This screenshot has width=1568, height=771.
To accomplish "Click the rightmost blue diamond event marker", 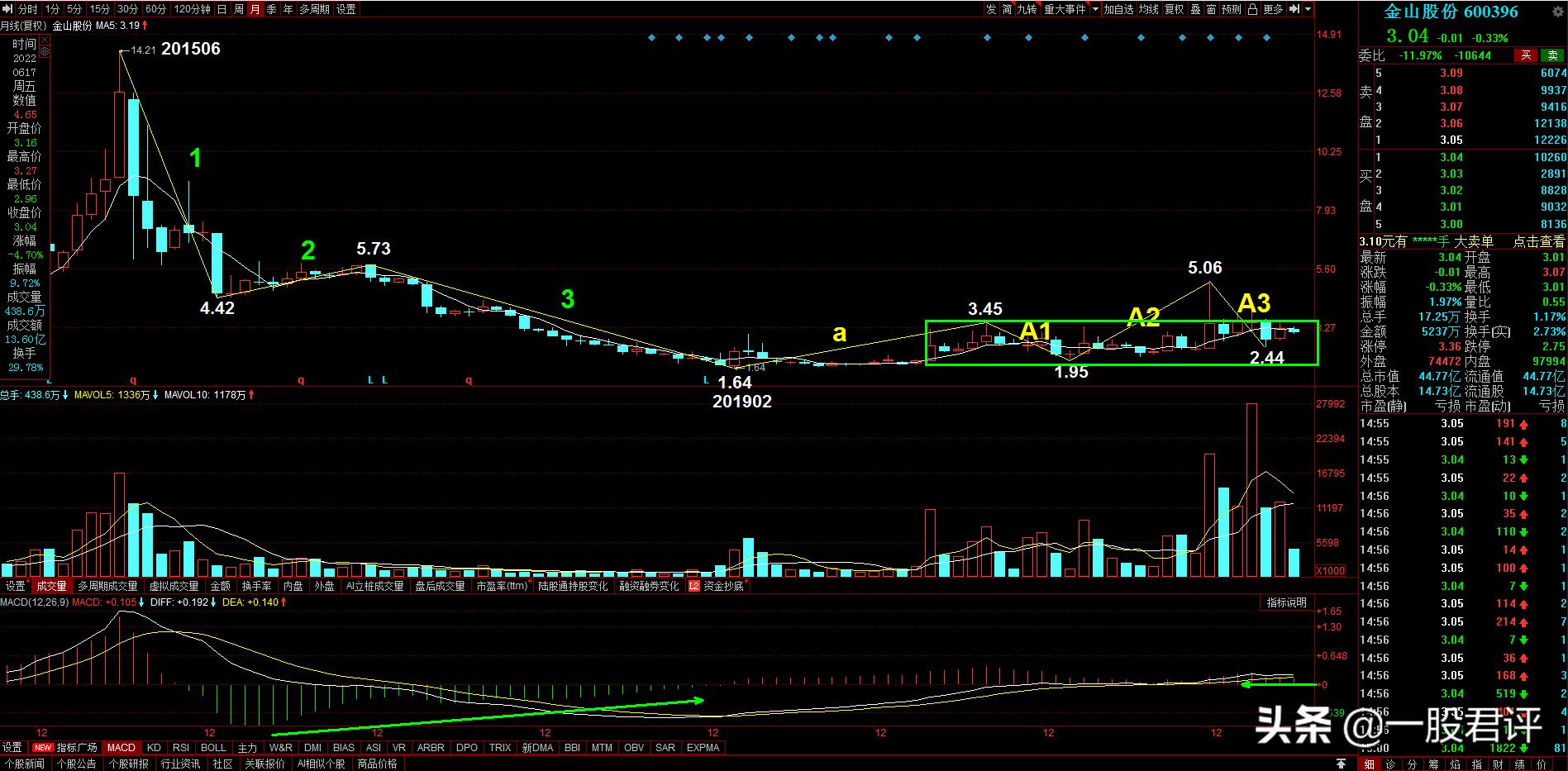I will (x=1266, y=38).
